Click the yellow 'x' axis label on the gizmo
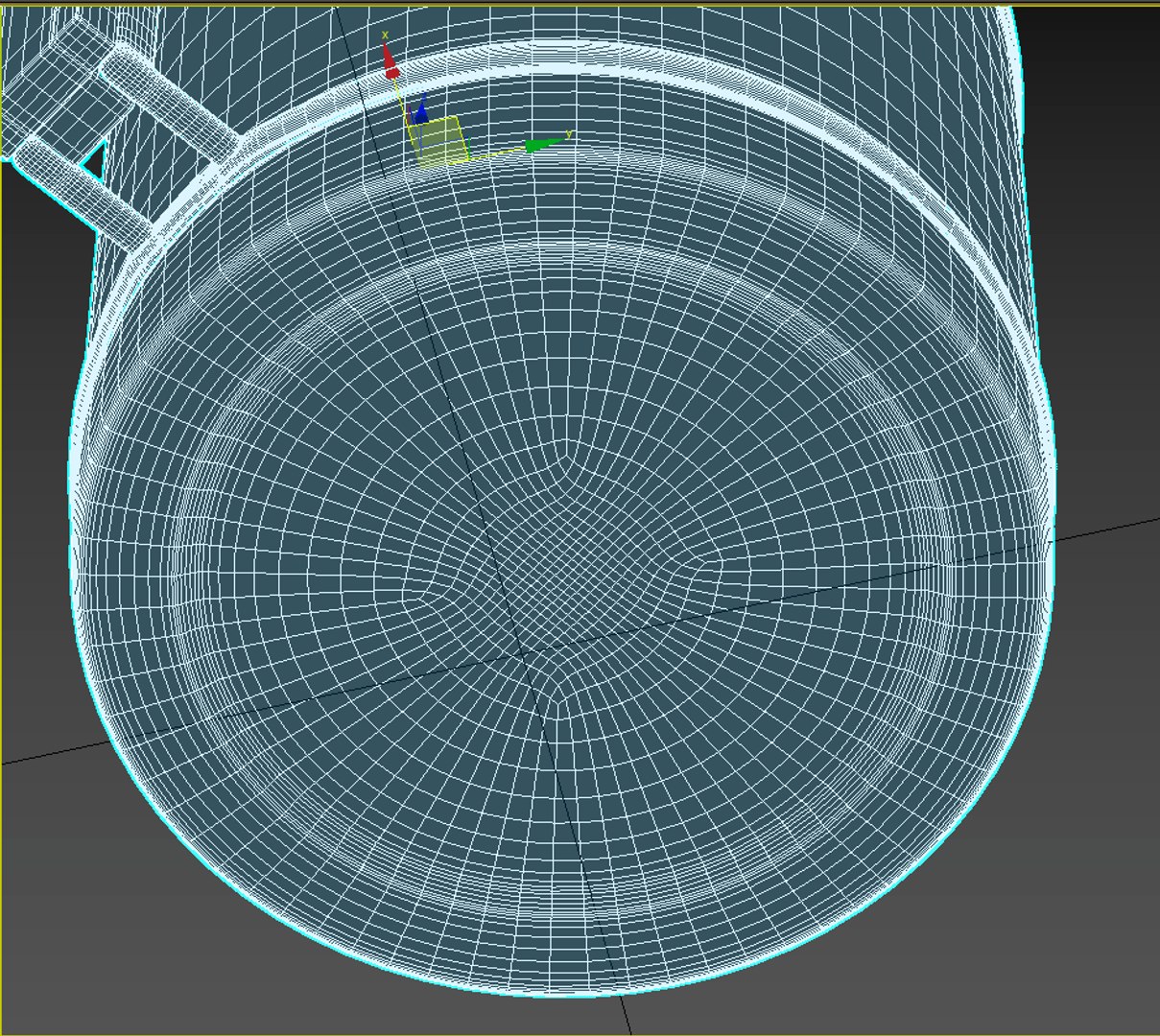Image resolution: width=1160 pixels, height=1036 pixels. (x=386, y=35)
